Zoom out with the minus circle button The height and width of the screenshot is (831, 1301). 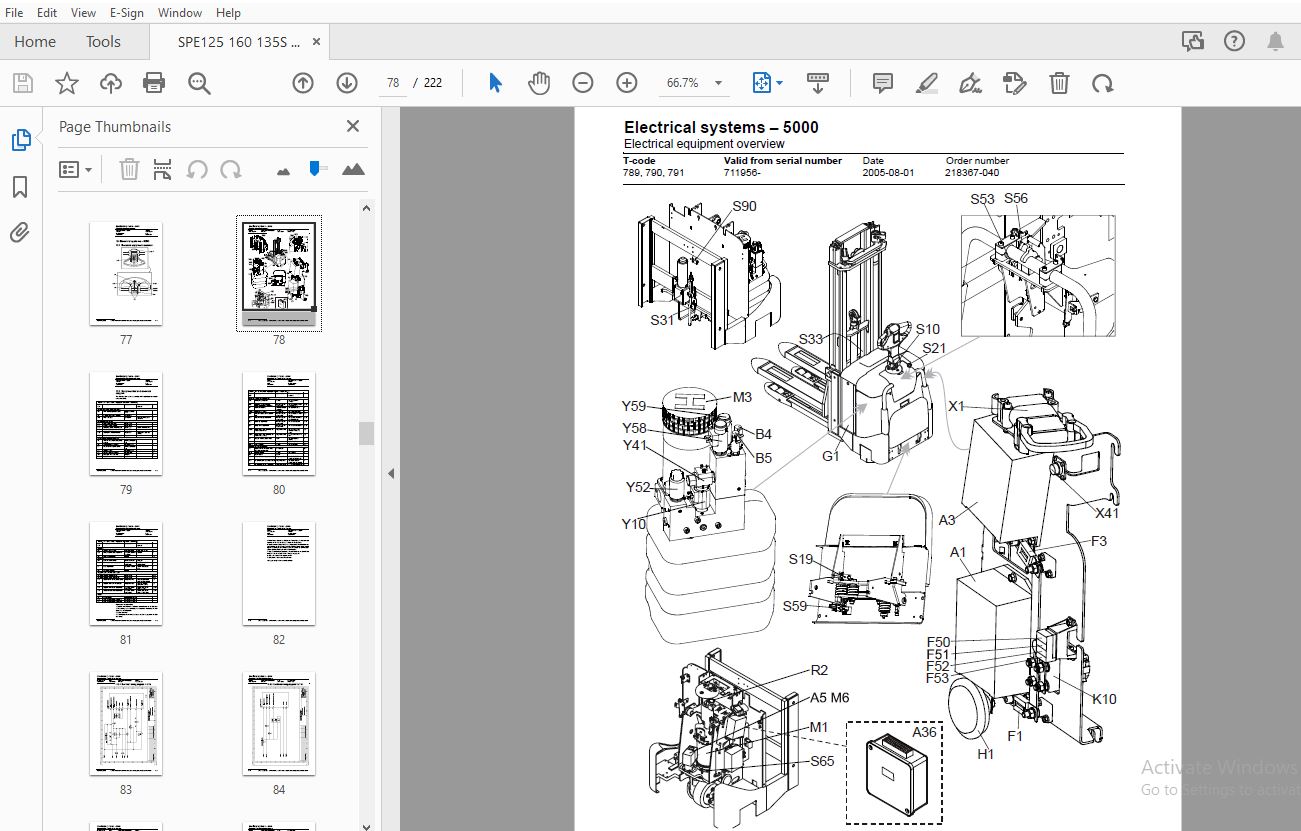tap(583, 83)
